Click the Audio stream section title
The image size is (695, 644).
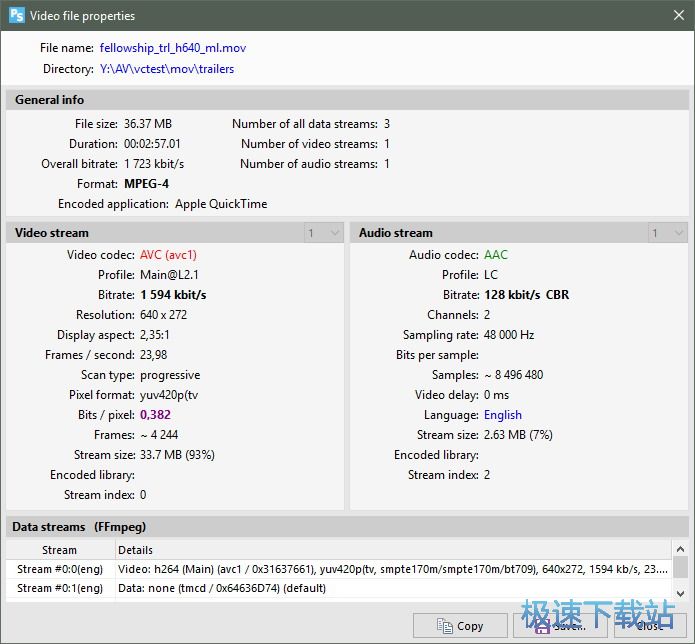395,233
